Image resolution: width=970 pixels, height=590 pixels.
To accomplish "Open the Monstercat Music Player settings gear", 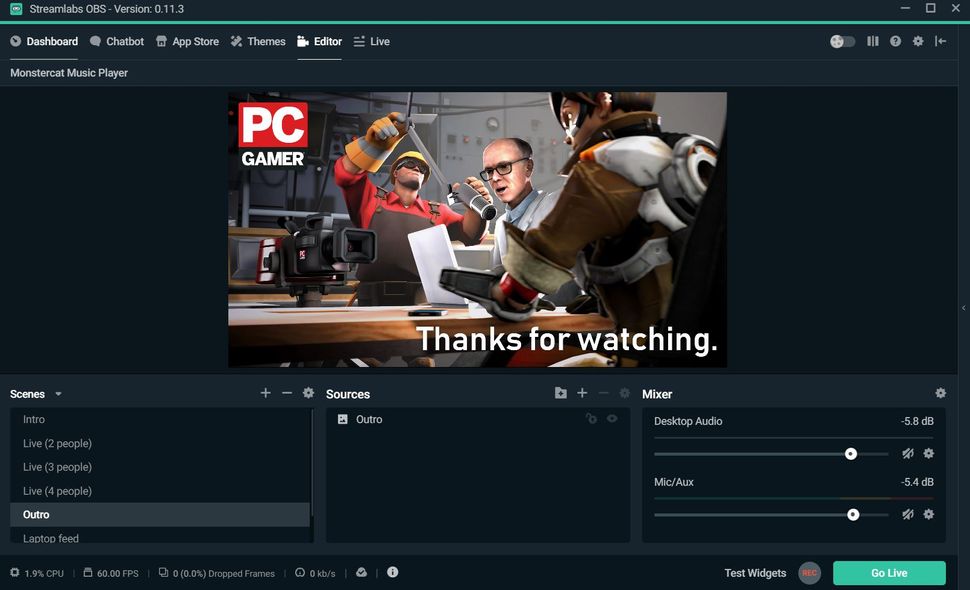I will [x=918, y=41].
